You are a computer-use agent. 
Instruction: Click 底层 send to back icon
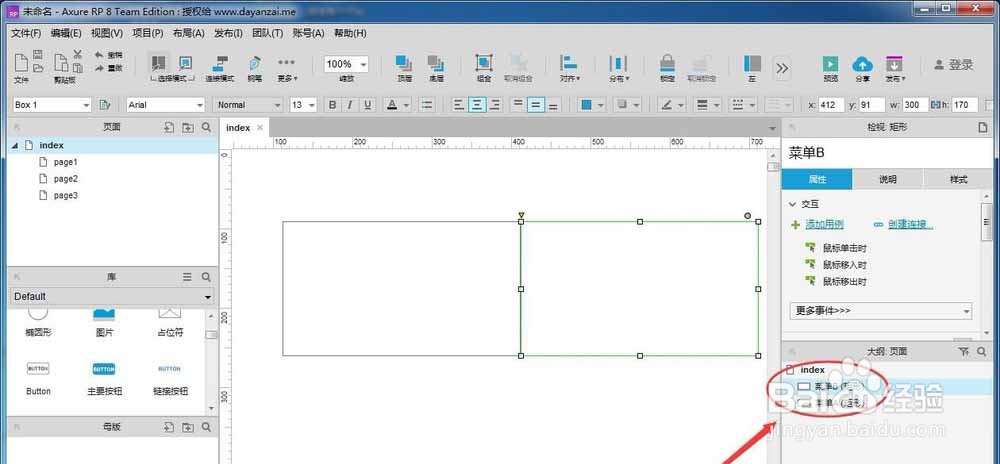[436, 63]
